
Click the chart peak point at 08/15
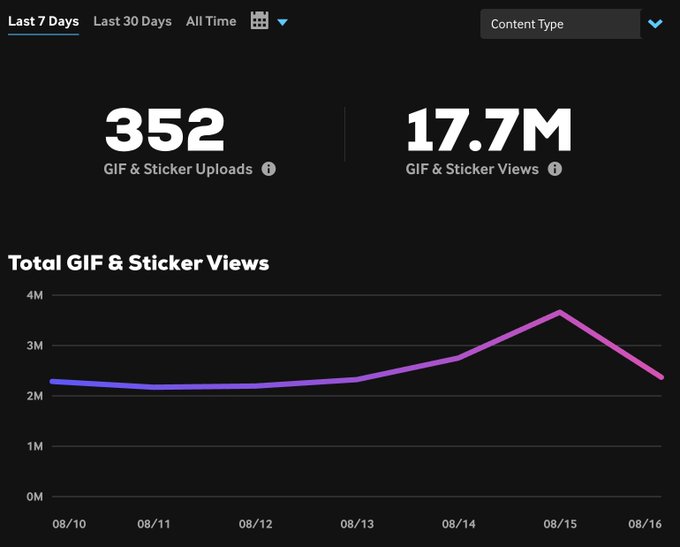(560, 312)
